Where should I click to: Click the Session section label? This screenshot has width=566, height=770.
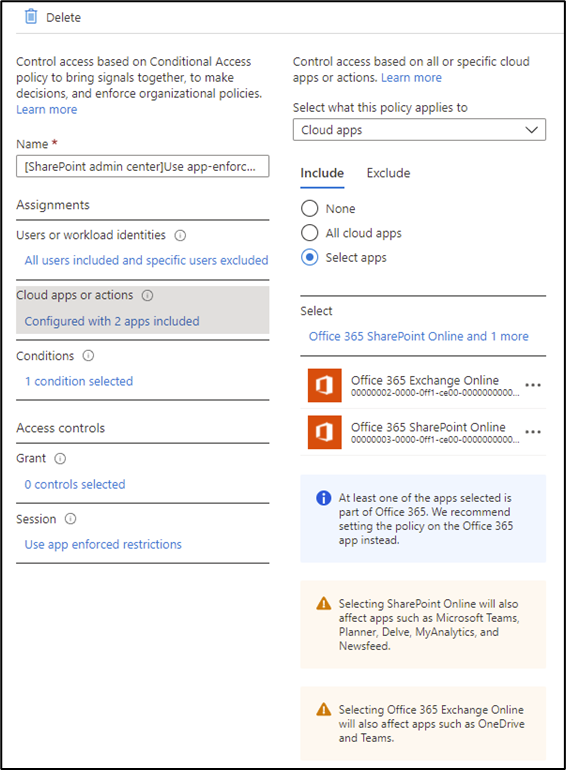pos(36,519)
